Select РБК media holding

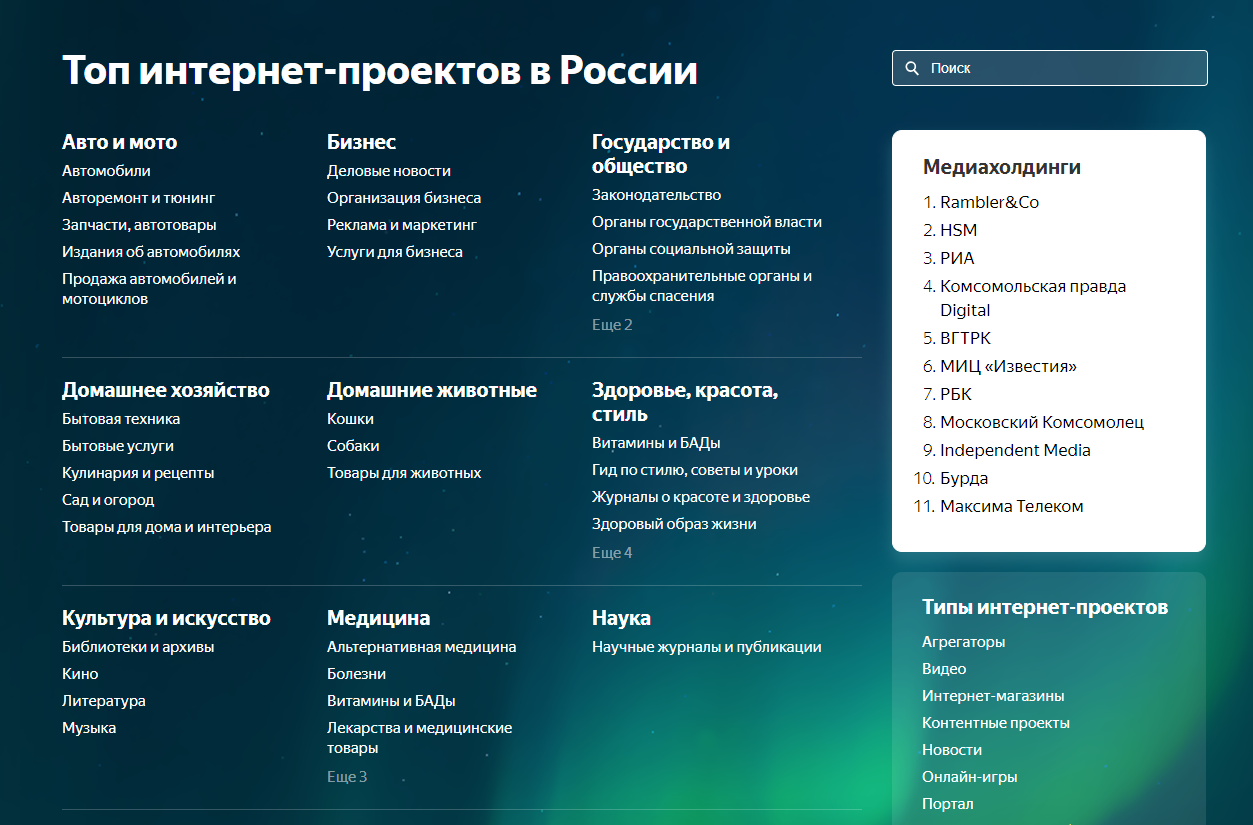[x=956, y=394]
